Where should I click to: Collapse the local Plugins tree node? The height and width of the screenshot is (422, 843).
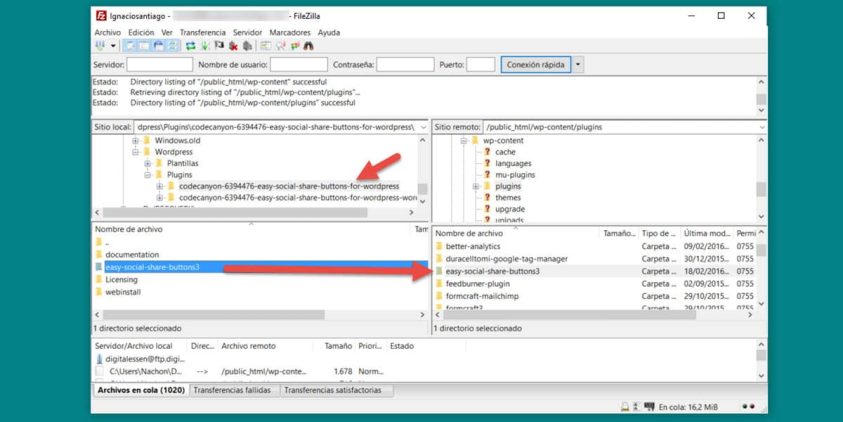coord(147,175)
